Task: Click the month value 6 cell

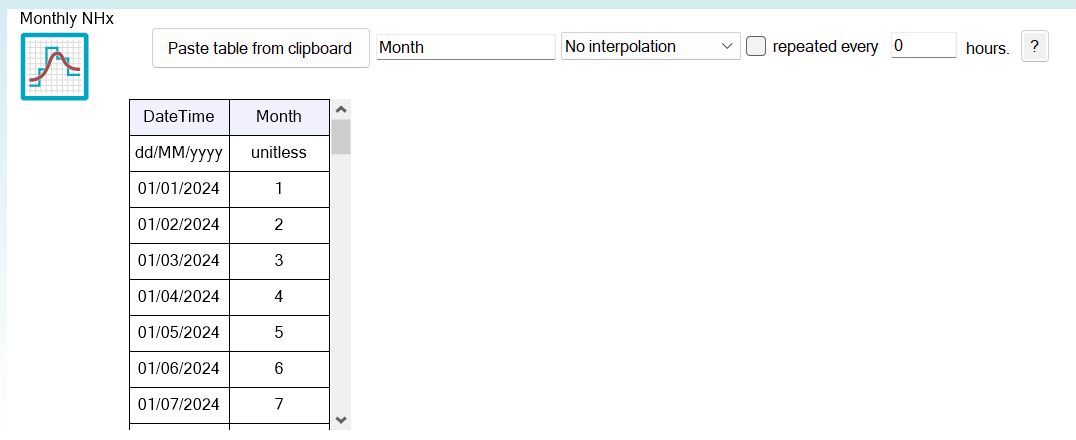Action: [279, 368]
